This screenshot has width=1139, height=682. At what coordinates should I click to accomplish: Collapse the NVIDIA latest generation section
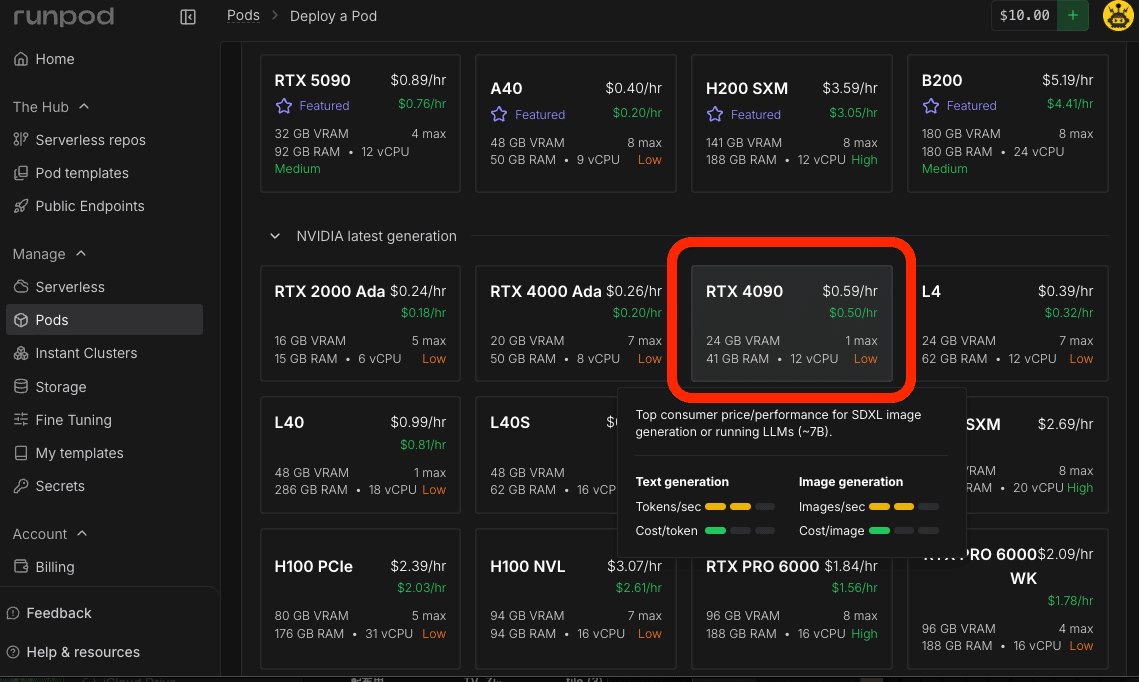[x=275, y=236]
